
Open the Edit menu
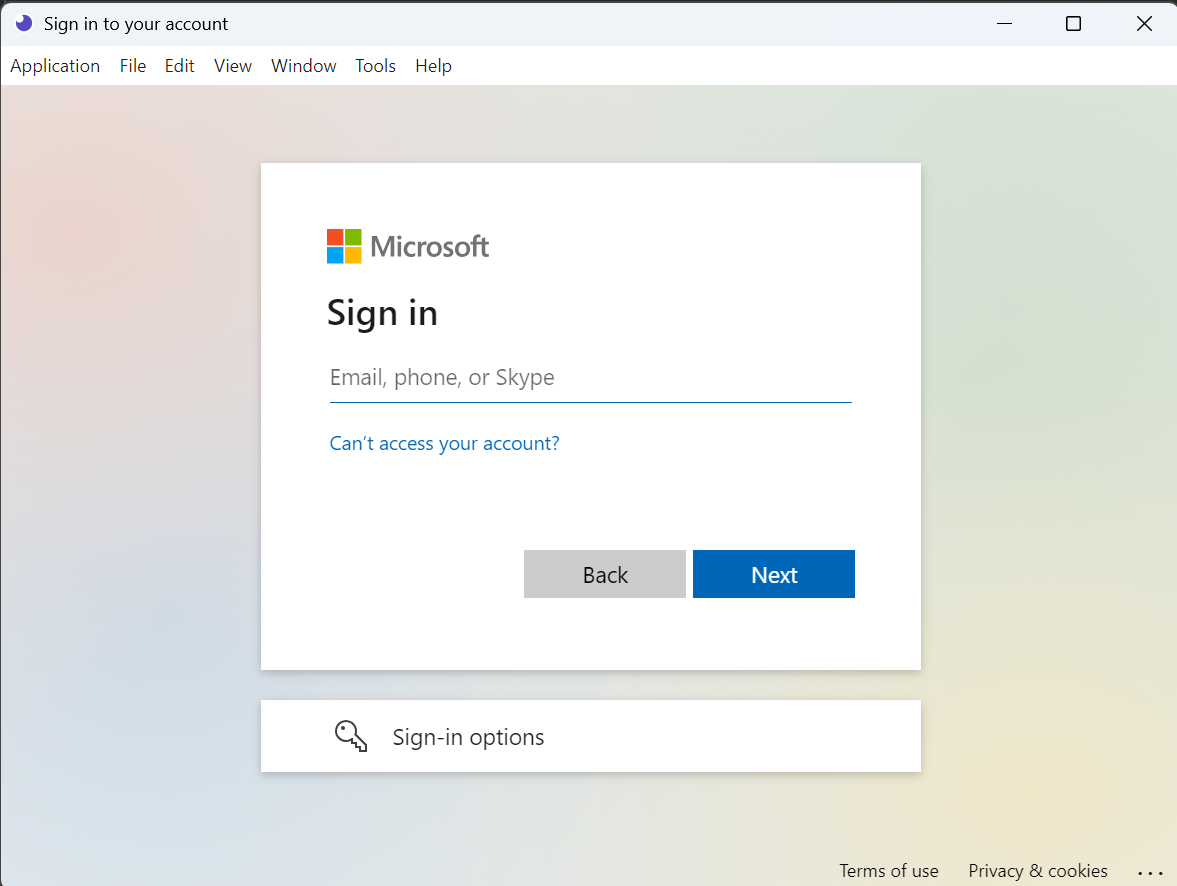179,66
